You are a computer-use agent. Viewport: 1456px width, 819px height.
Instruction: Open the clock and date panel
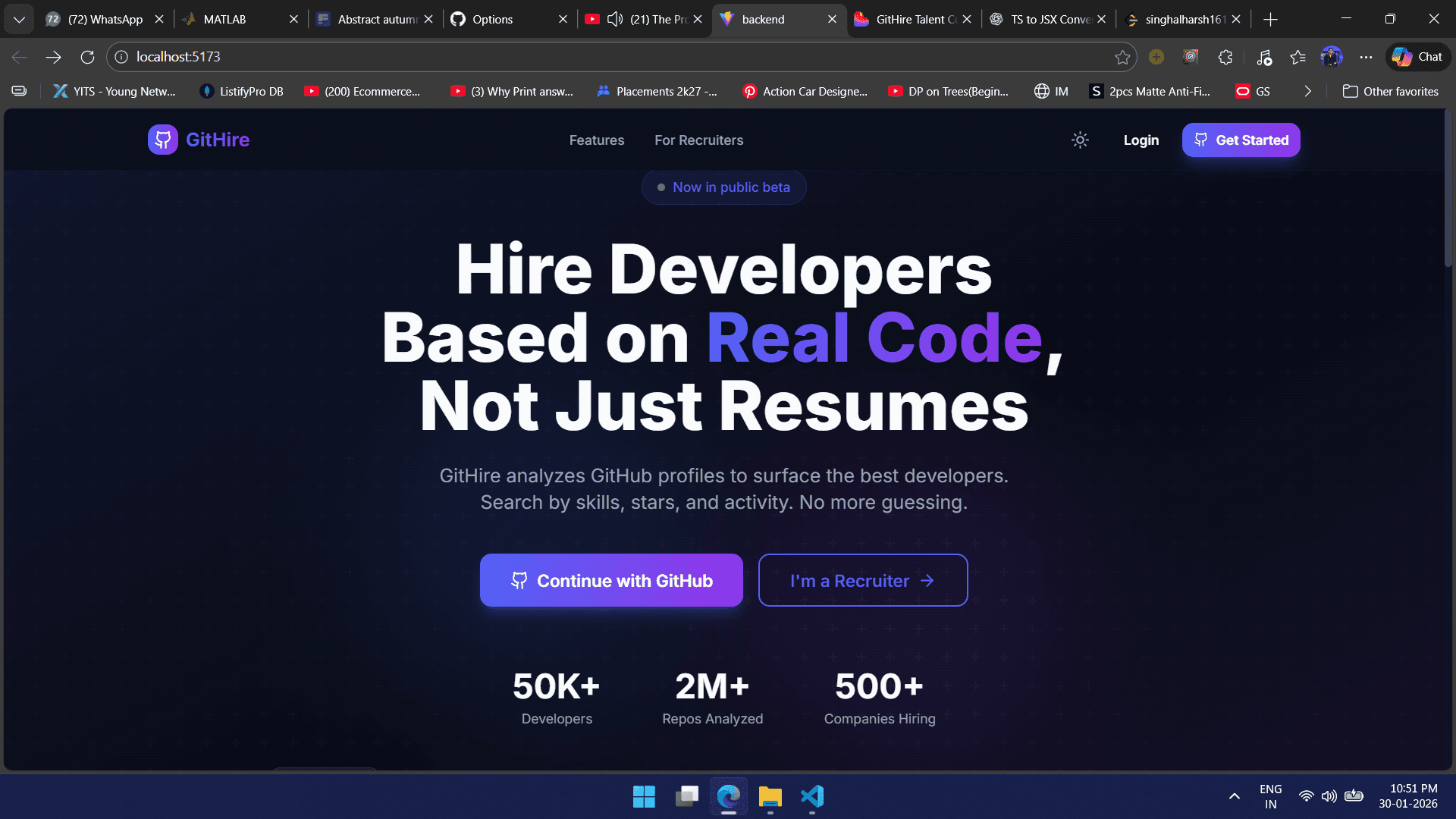[x=1408, y=796]
